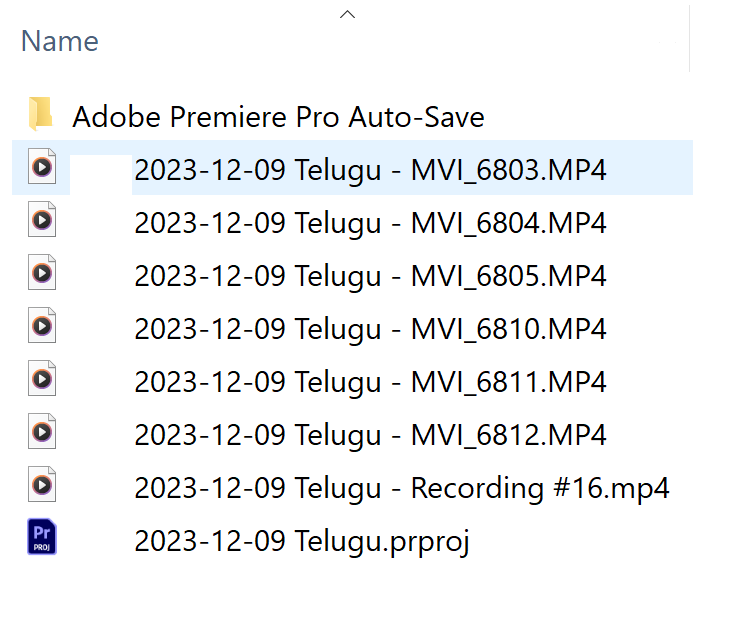This screenshot has width=738, height=640.
Task: Click the MVI_6804.MP4 video file icon
Action: (41, 220)
